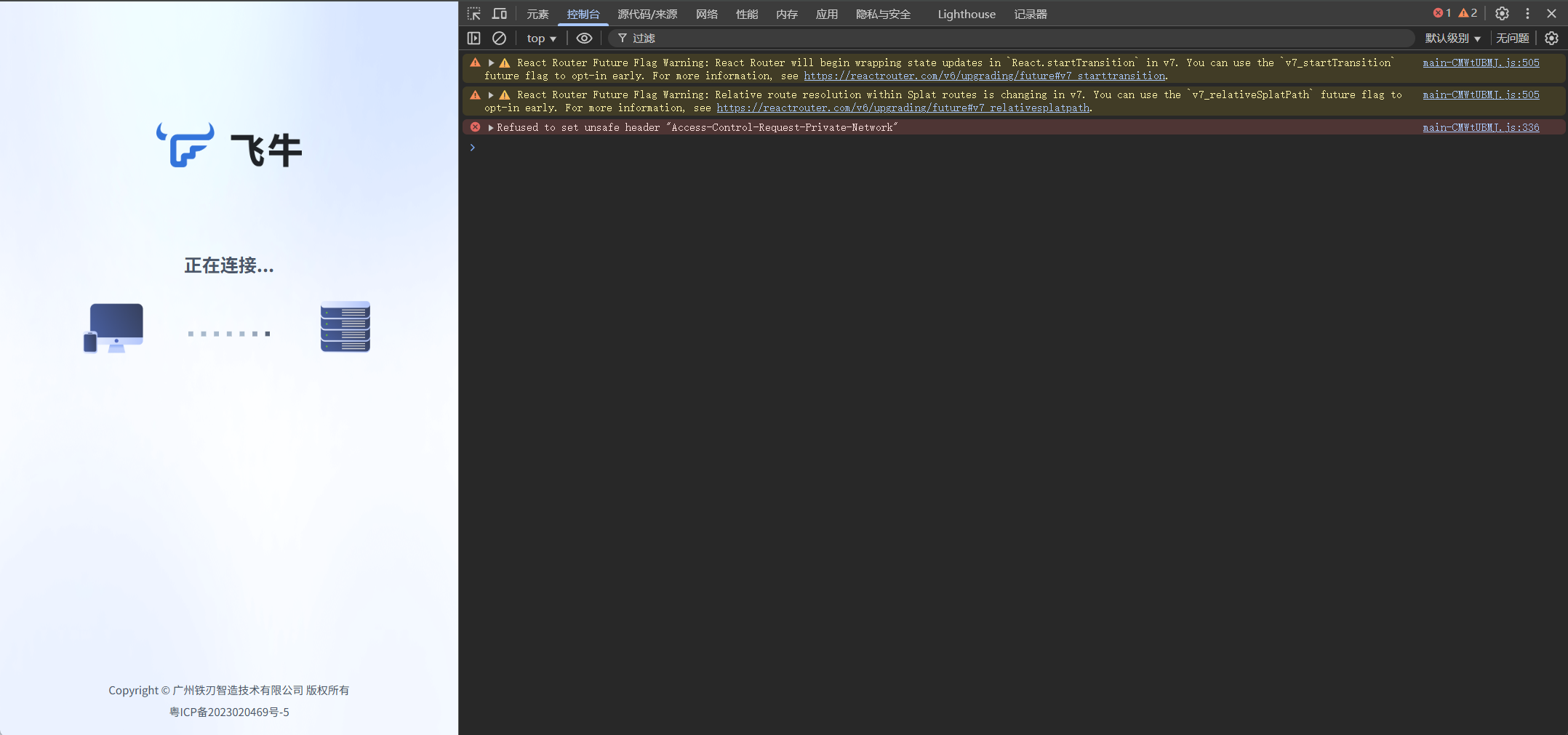Click the yellow warning count badge
Image resolution: width=1568 pixels, height=735 pixels.
(1468, 13)
